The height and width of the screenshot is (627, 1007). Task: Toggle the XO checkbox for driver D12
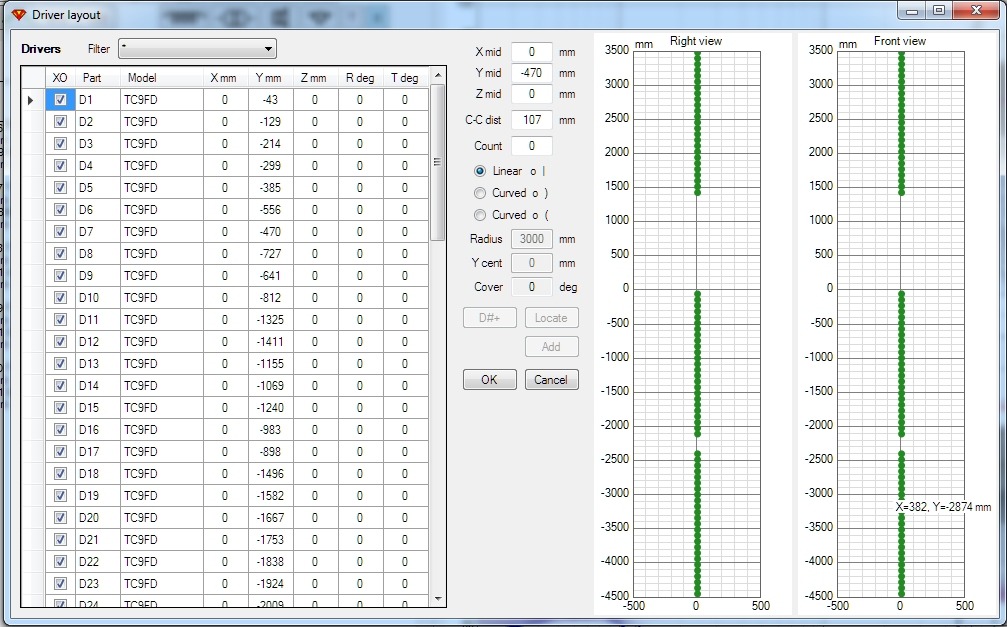pos(60,341)
